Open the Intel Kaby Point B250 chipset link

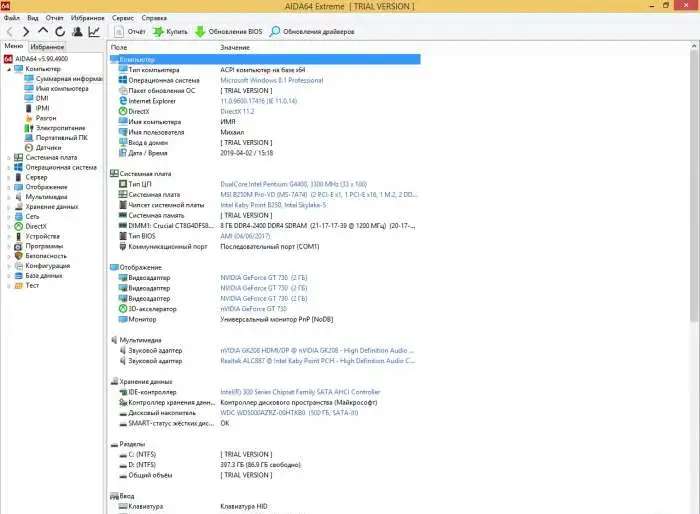[x=273, y=205]
